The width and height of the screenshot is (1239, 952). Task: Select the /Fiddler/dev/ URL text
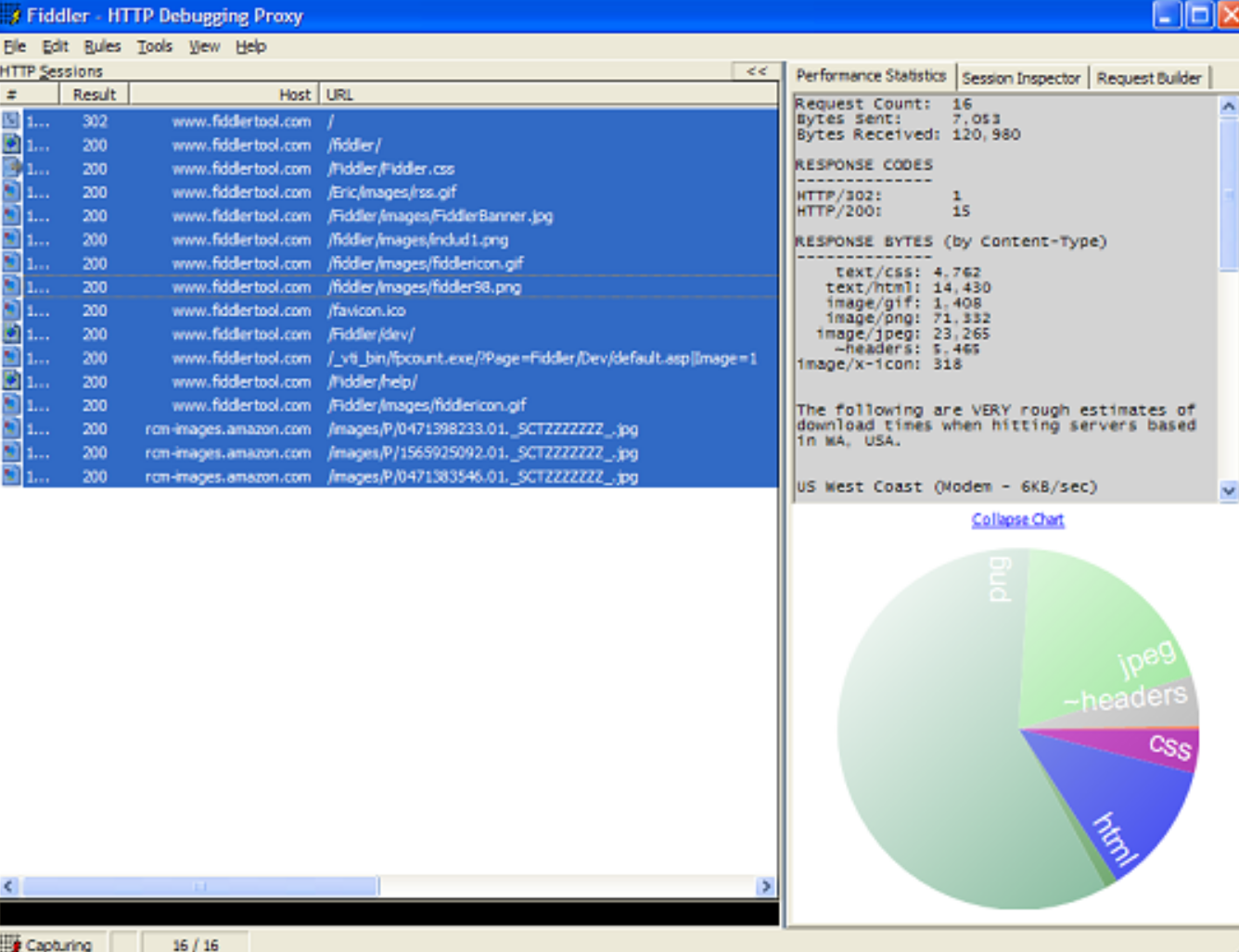(371, 335)
